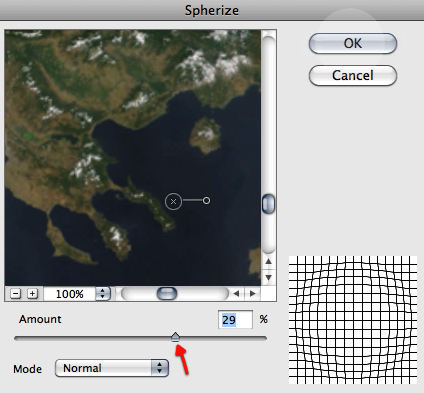Click the zoom out minus icon
The width and height of the screenshot is (424, 393).
click(x=15, y=294)
